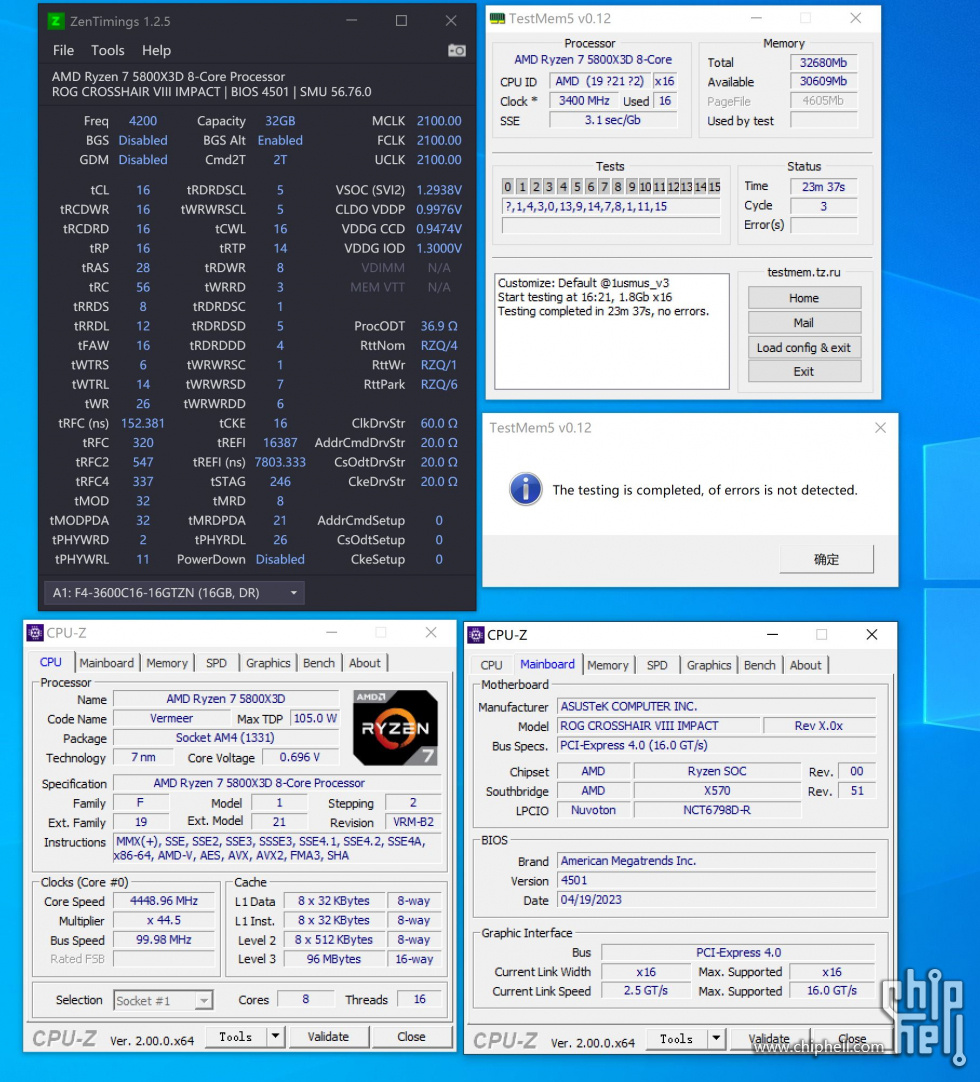Screen dimensions: 980x1082
Task: Click the Level 3 cache 96 MBytes value
Action: click(x=334, y=958)
